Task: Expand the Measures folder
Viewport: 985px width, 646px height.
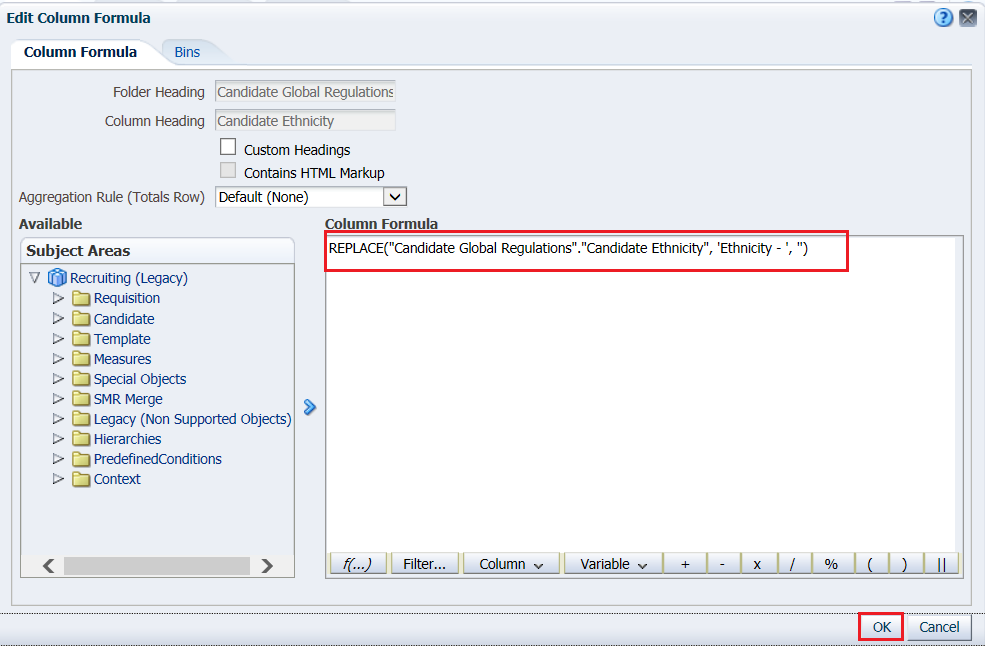Action: click(x=58, y=359)
